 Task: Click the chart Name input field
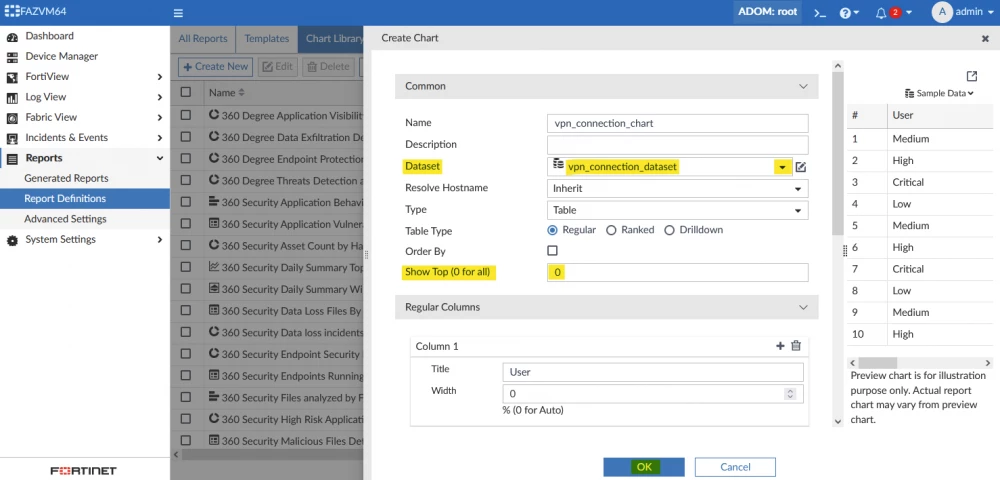click(x=677, y=124)
